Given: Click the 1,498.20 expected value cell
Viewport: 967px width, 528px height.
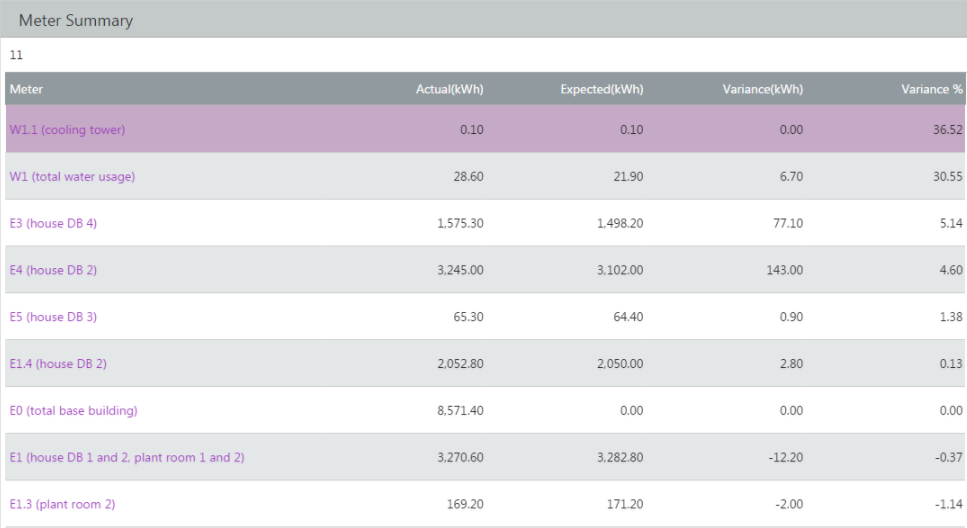Looking at the screenshot, I should click(620, 223).
